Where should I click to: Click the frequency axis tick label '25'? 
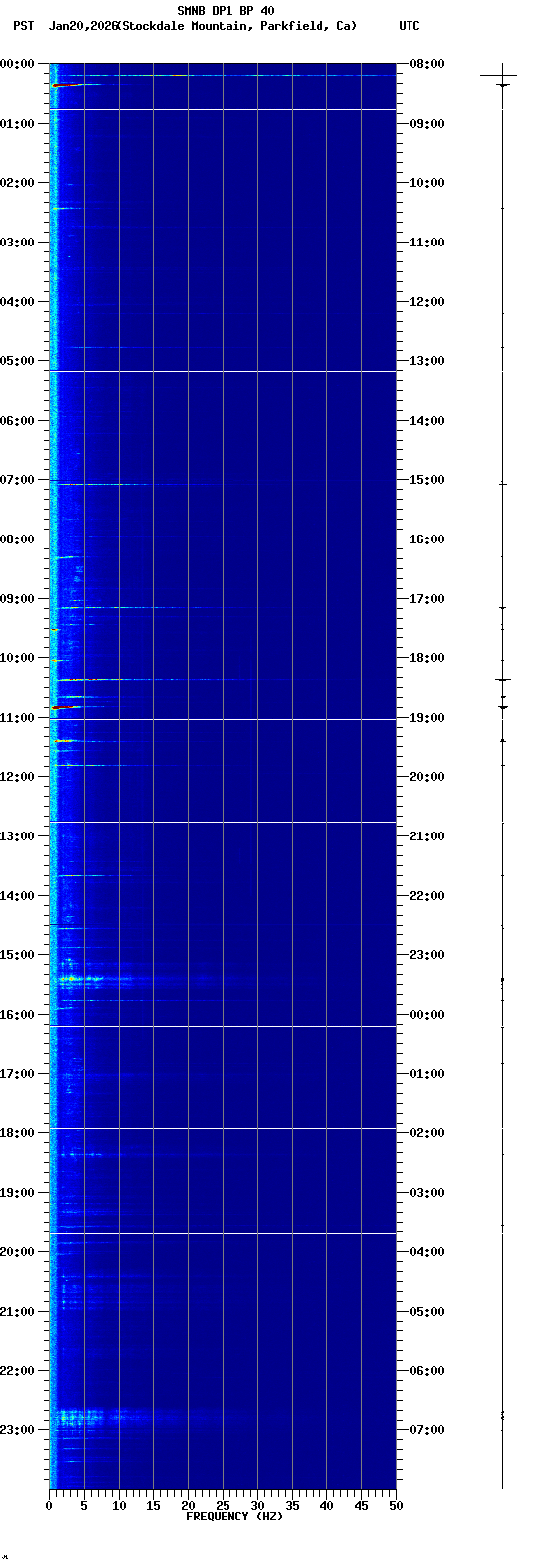[223, 1506]
